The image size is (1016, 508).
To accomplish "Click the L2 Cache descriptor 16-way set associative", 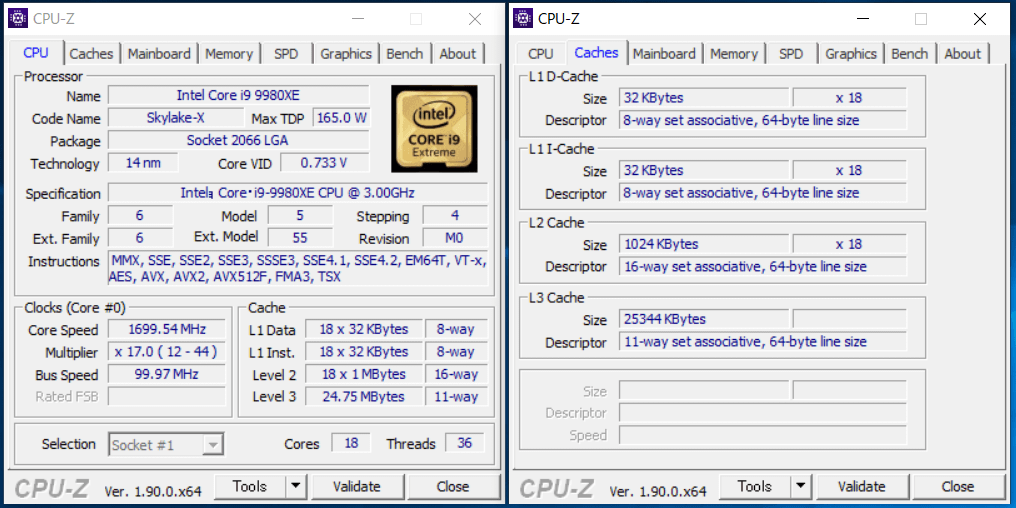I will tap(763, 267).
